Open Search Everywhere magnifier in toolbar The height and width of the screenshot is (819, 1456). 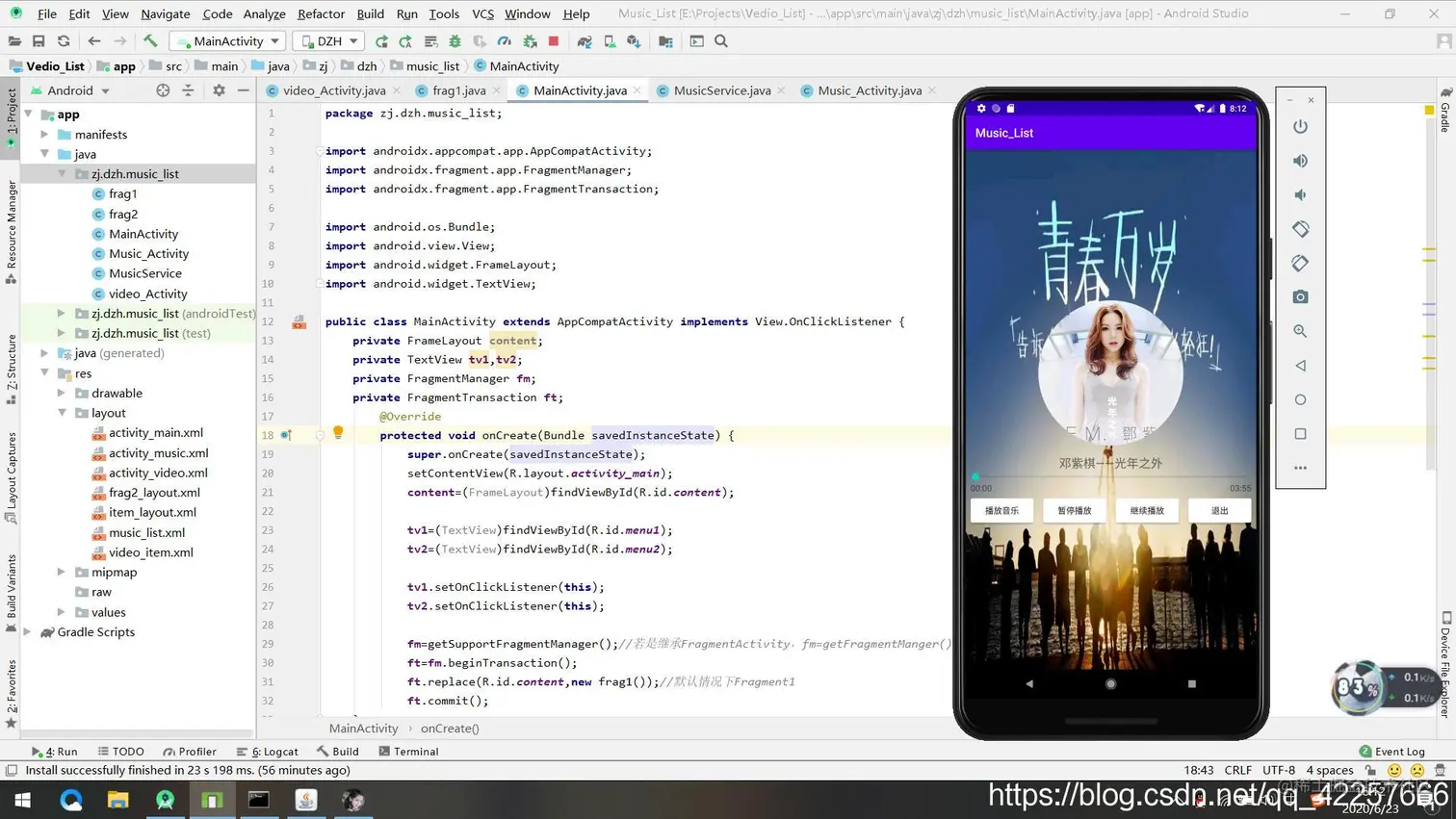tap(721, 41)
